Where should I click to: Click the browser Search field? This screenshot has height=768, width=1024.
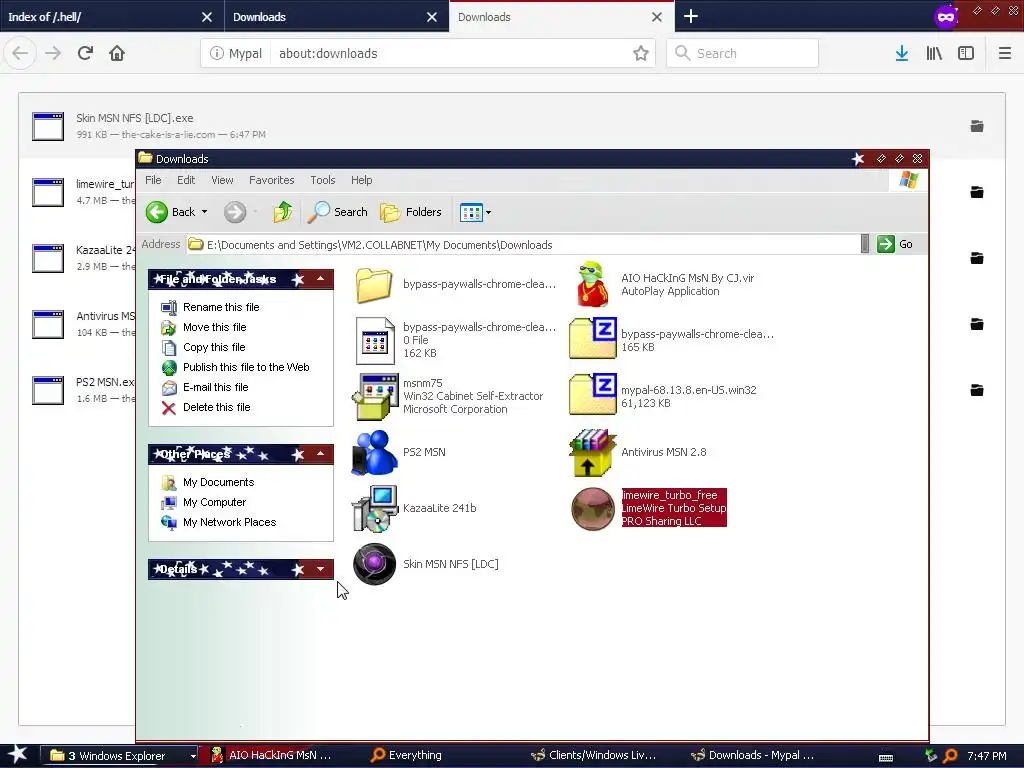[743, 54]
